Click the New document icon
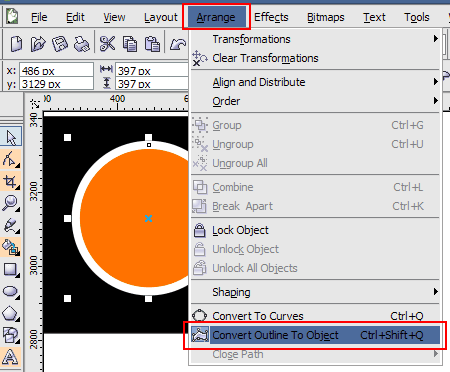Image resolution: width=450 pixels, height=372 pixels. (16, 44)
